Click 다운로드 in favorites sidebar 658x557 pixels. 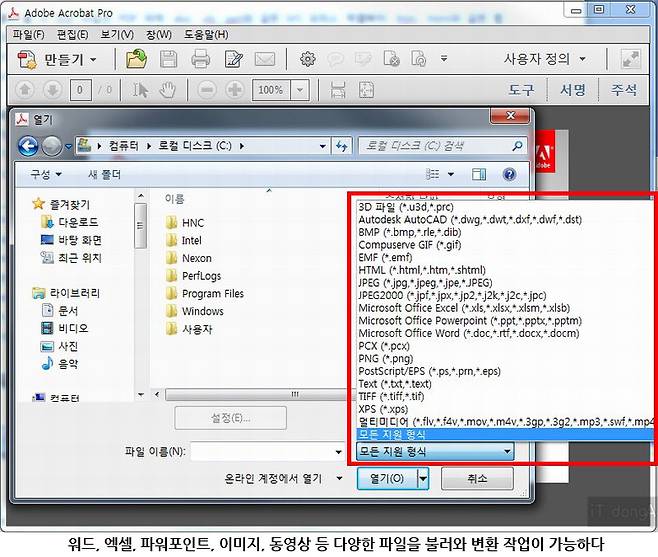point(70,222)
